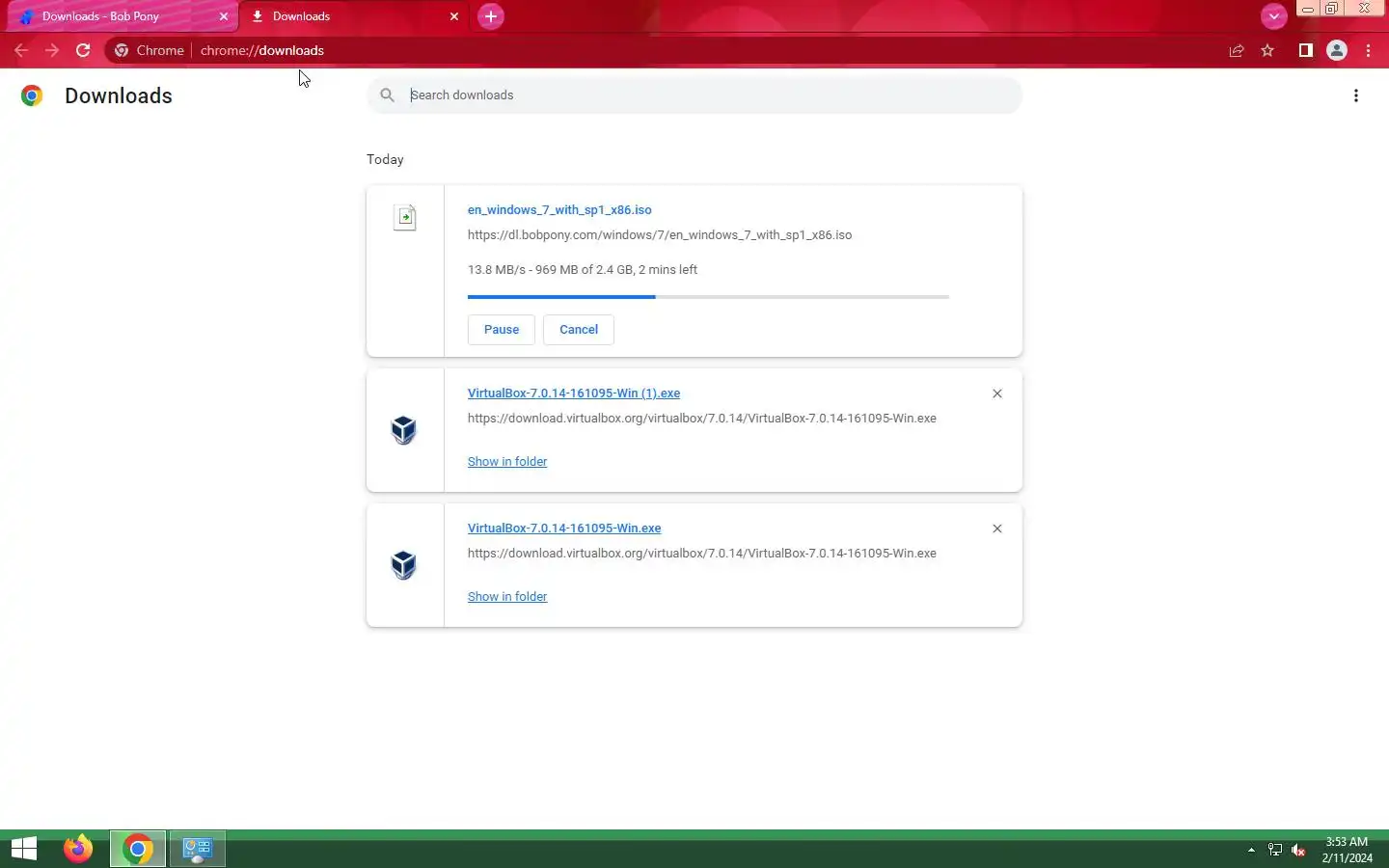Click the source URL under VirtualBox-7.0.14-161095-Win.exe
The image size is (1389, 868).
tap(702, 553)
